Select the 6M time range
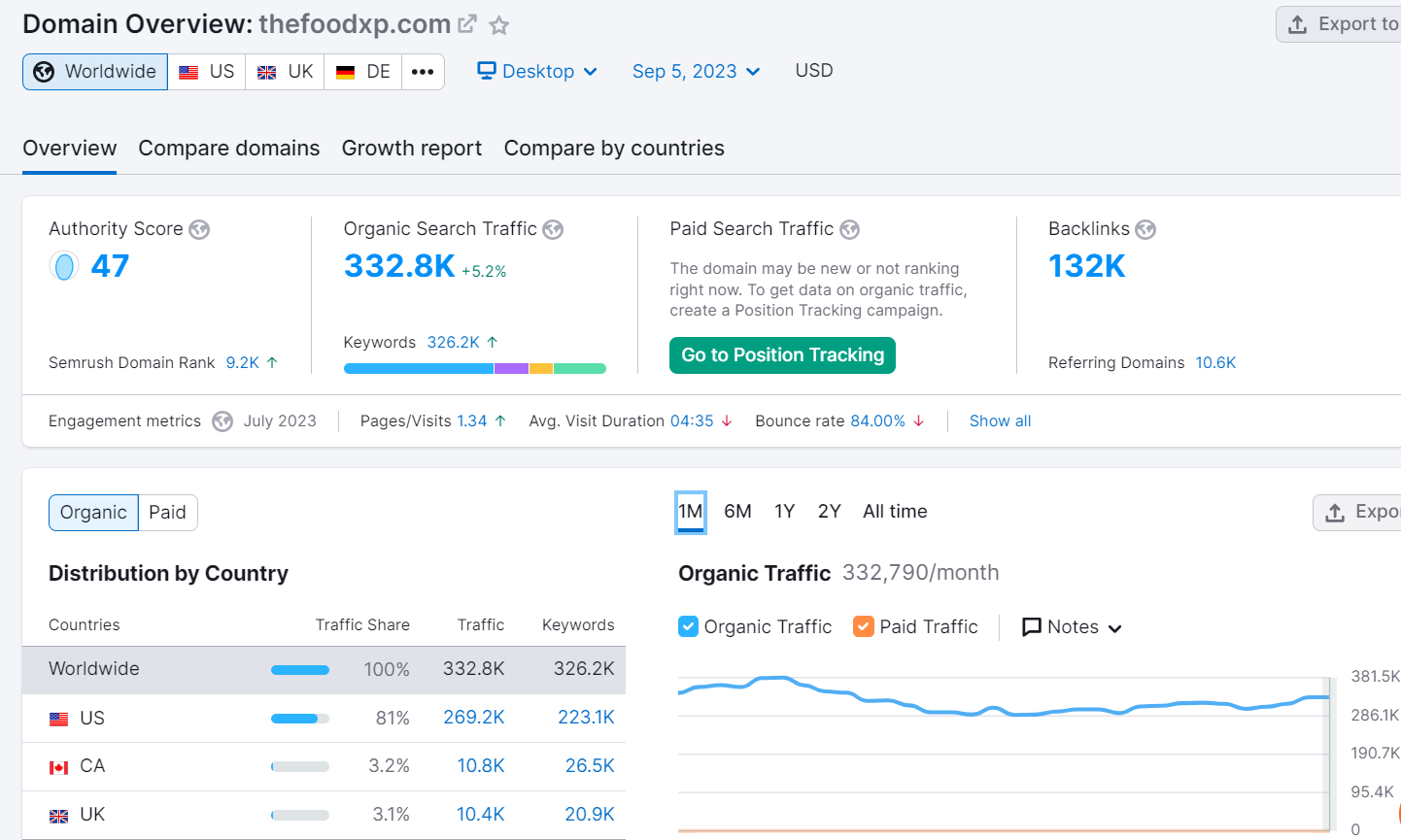The width and height of the screenshot is (1401, 840). pyautogui.click(x=738, y=512)
